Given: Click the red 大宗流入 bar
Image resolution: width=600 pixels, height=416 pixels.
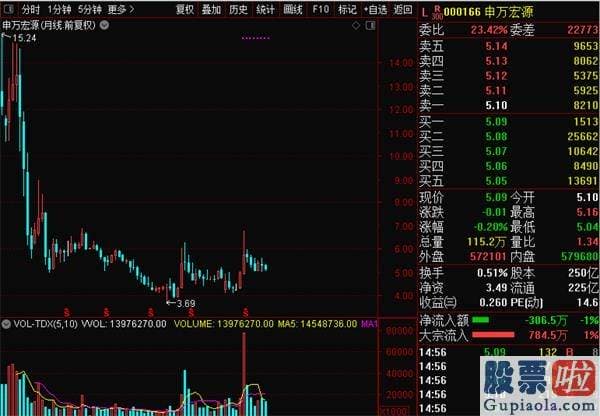Looking at the screenshot, I should coord(493,335).
